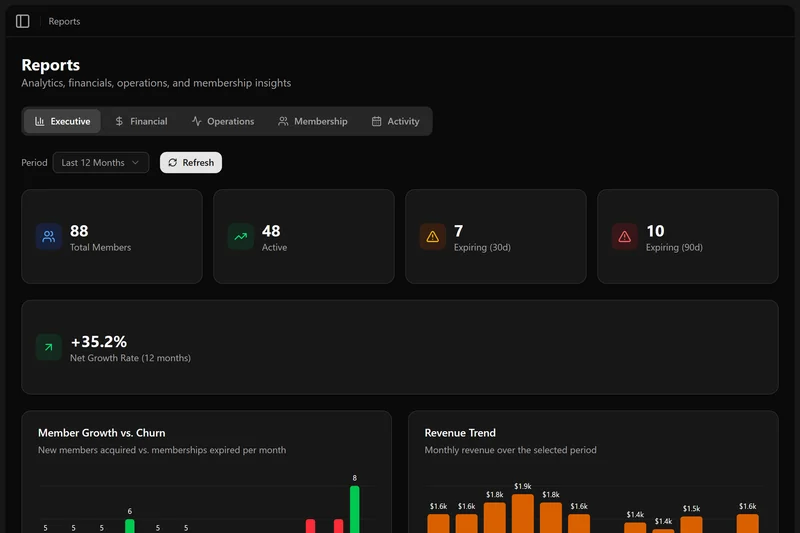The image size is (800, 533).
Task: Click the calendar icon on Activity
Action: pyautogui.click(x=377, y=121)
